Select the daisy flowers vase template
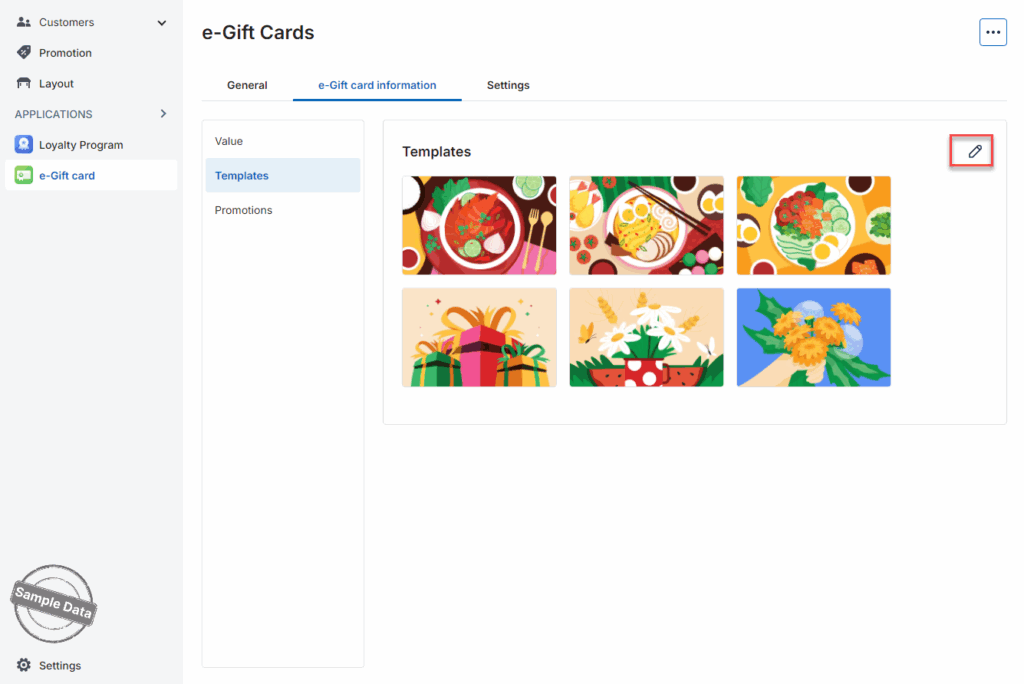The height and width of the screenshot is (684, 1024). click(647, 337)
